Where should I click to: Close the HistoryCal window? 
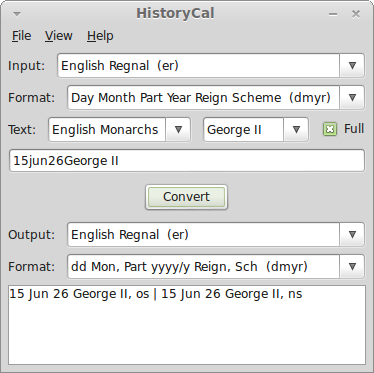click(x=356, y=14)
